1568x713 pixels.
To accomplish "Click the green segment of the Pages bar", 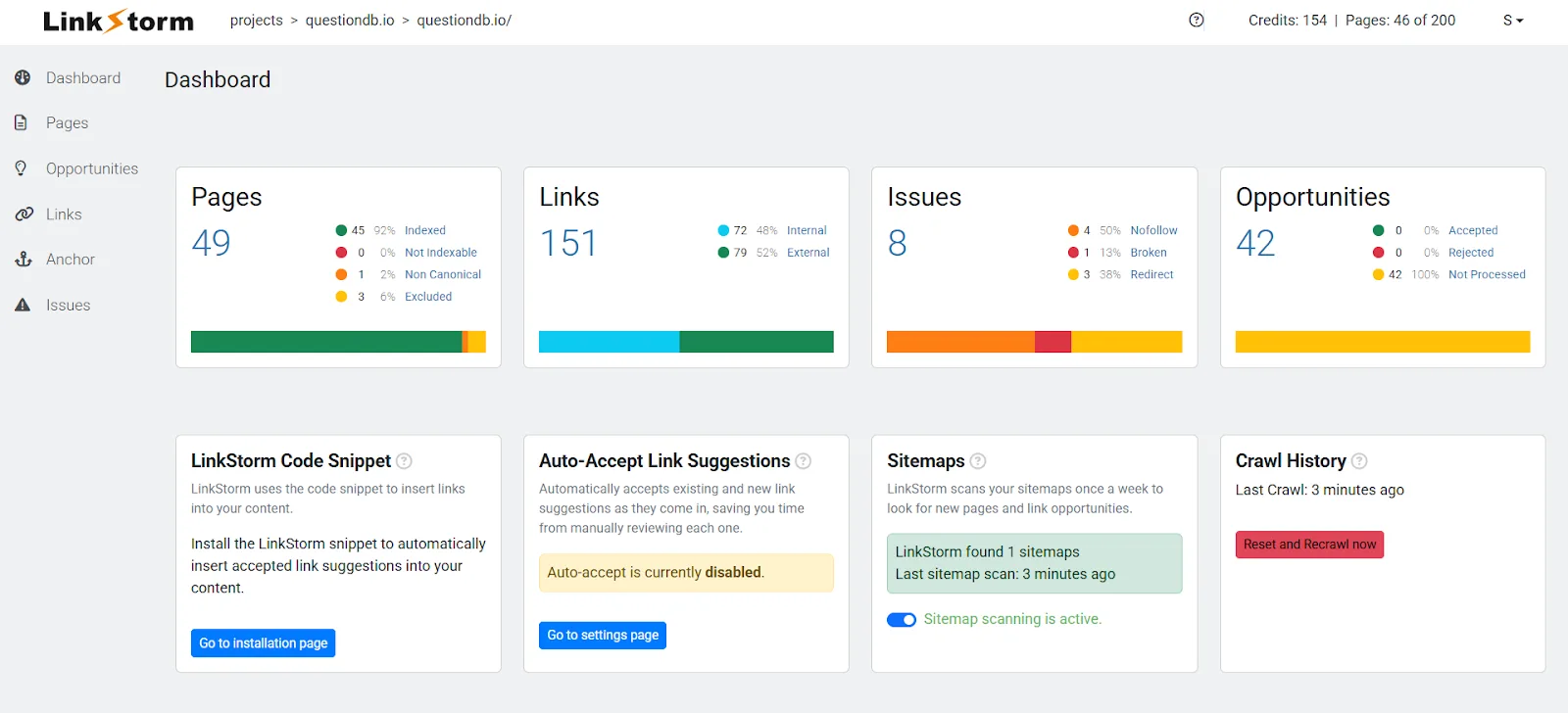I will click(326, 342).
